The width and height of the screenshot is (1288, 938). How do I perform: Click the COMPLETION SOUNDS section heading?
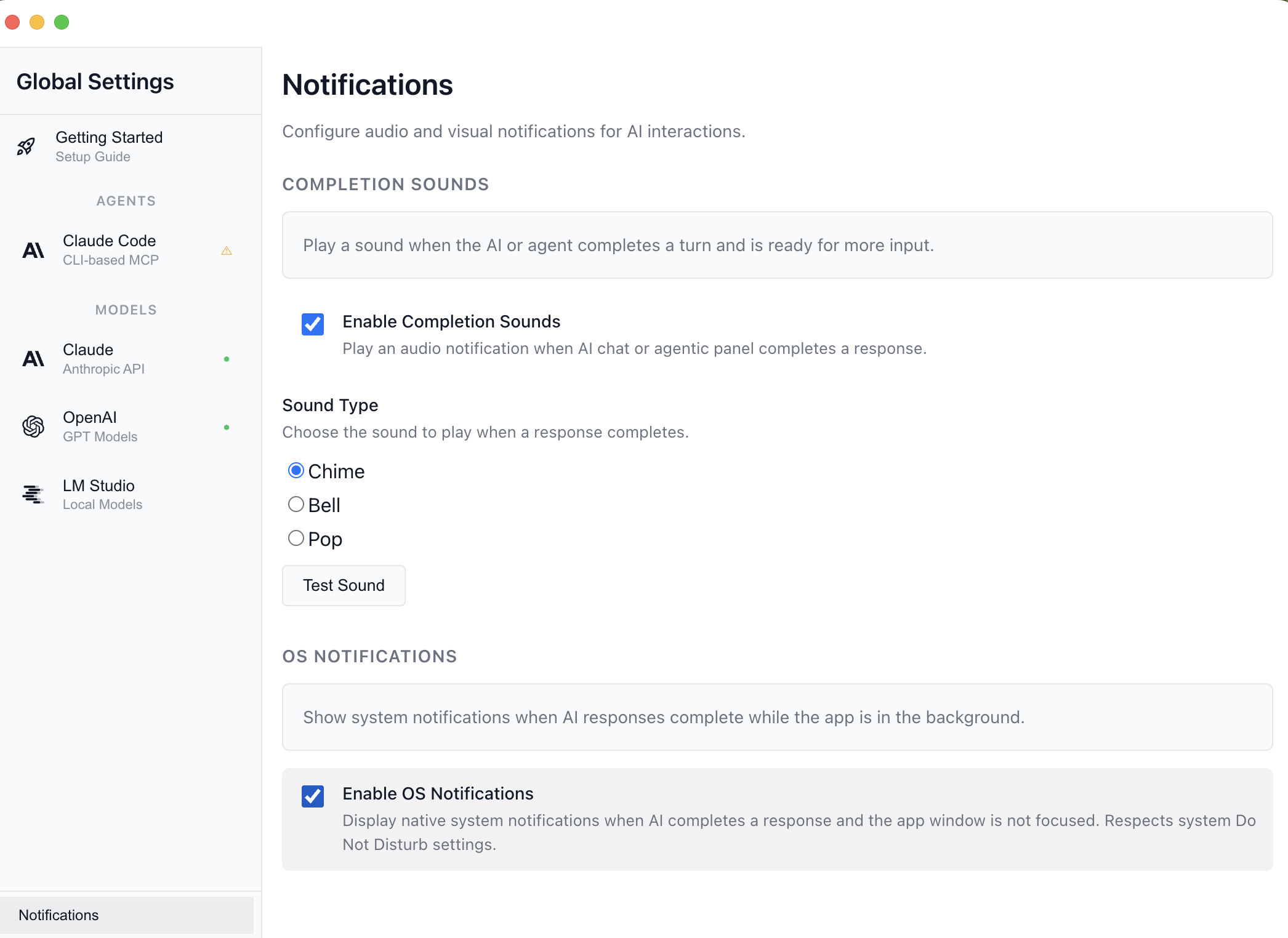pos(385,184)
